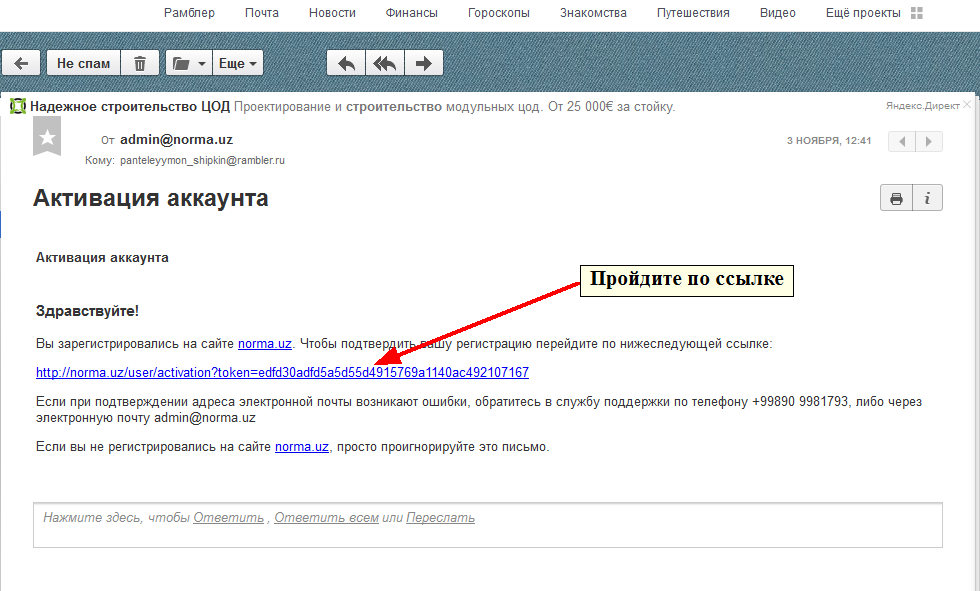Open the folder selection dropdown arrow

tap(201, 62)
